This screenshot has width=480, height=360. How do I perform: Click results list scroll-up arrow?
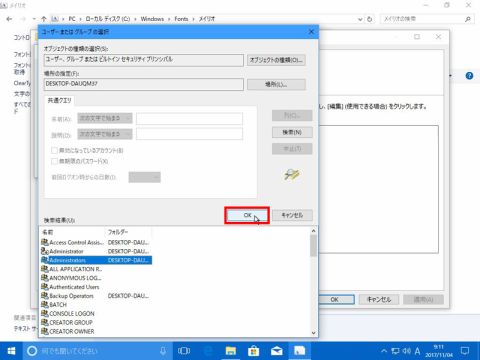(x=313, y=231)
